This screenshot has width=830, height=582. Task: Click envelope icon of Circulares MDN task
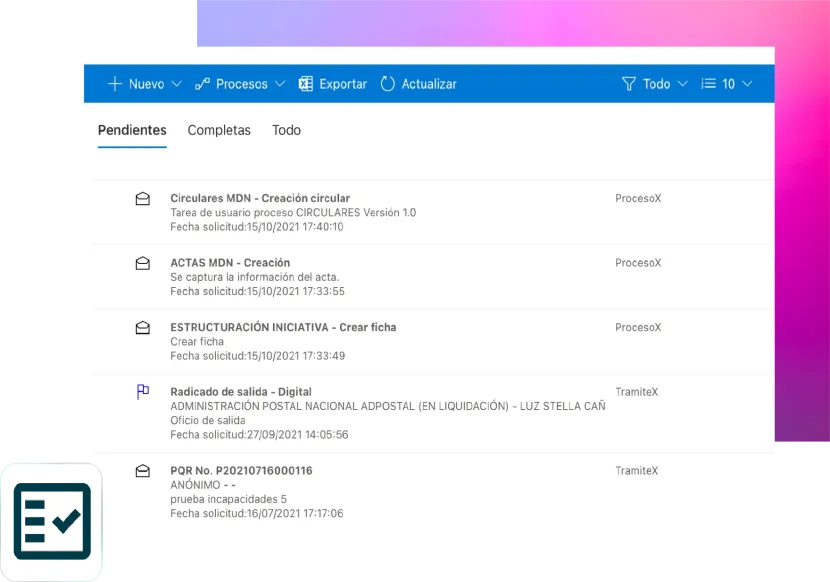(x=143, y=199)
